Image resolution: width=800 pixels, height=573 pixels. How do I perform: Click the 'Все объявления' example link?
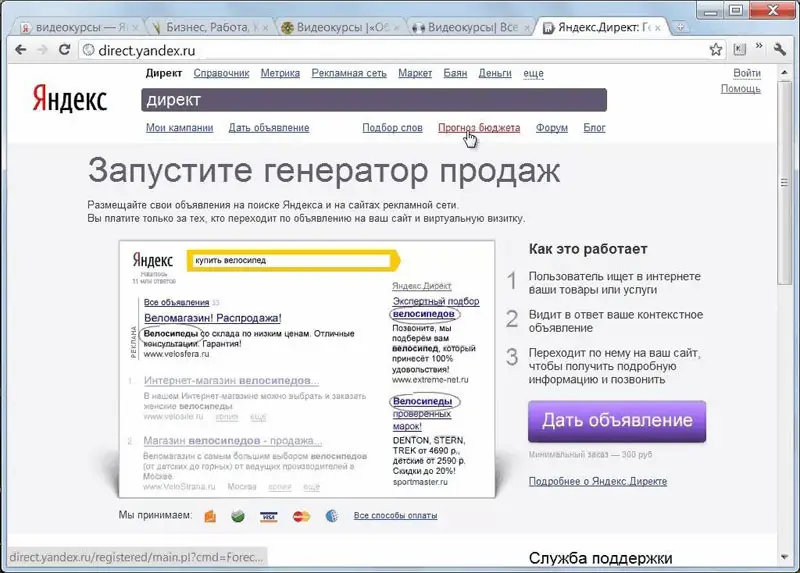177,303
